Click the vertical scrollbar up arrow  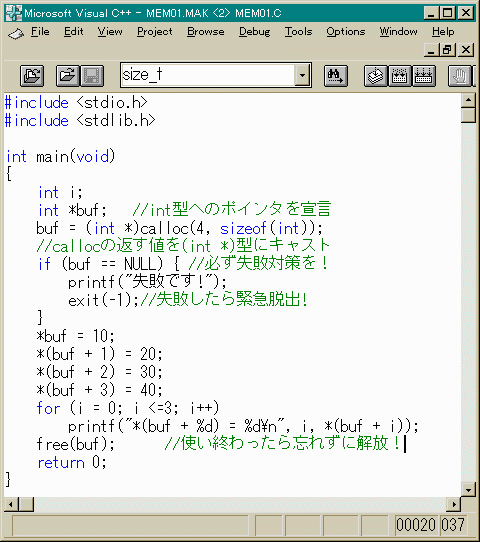coord(468,100)
